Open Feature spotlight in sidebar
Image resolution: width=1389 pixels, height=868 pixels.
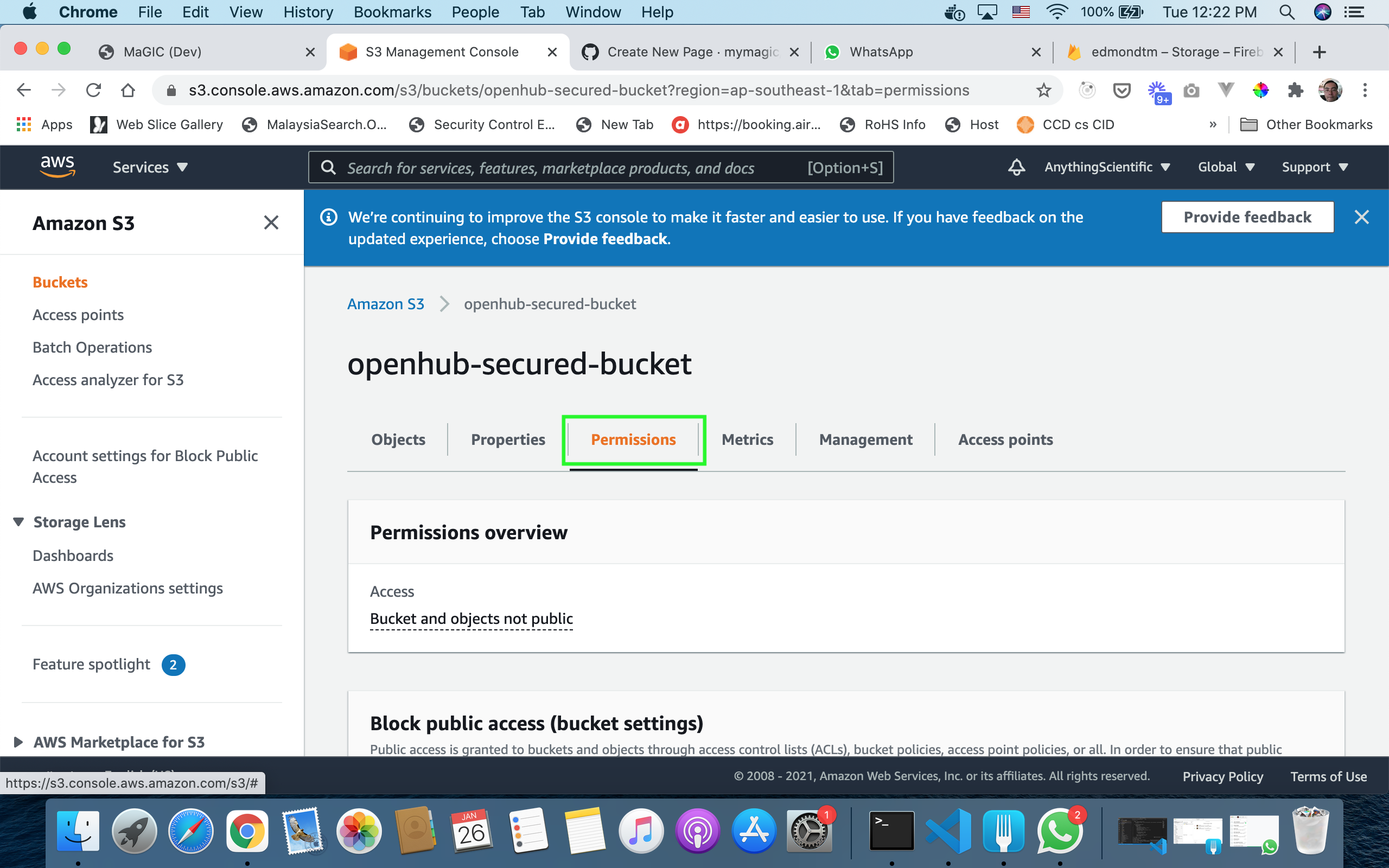click(x=91, y=664)
